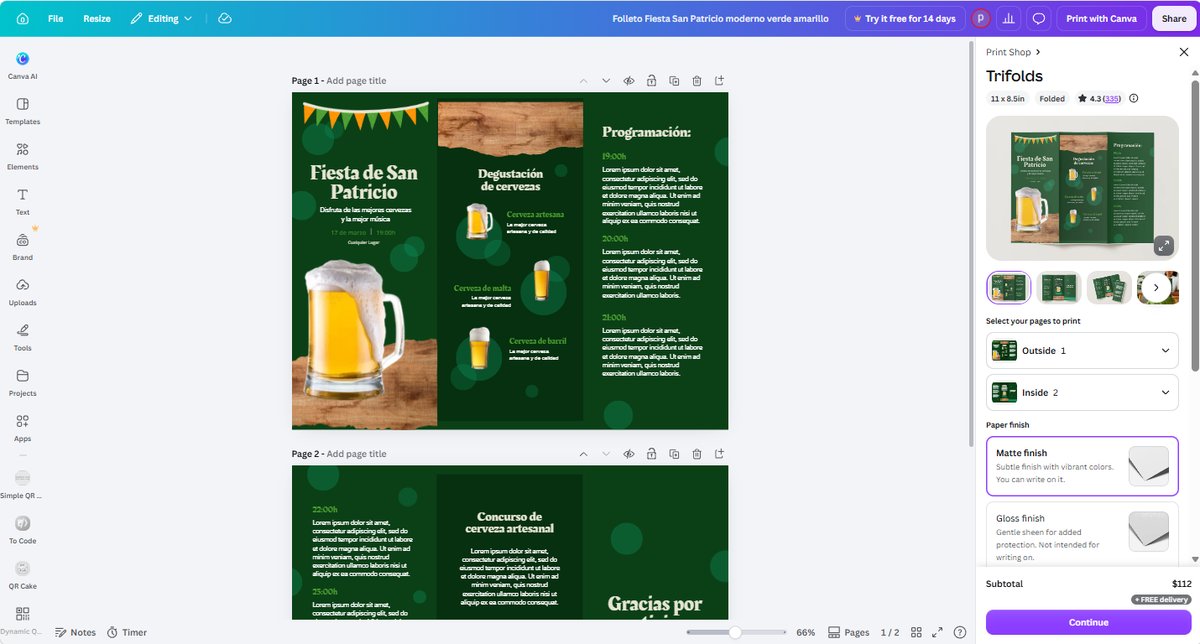Open the Brand panel
The width and height of the screenshot is (1200, 644).
22,247
